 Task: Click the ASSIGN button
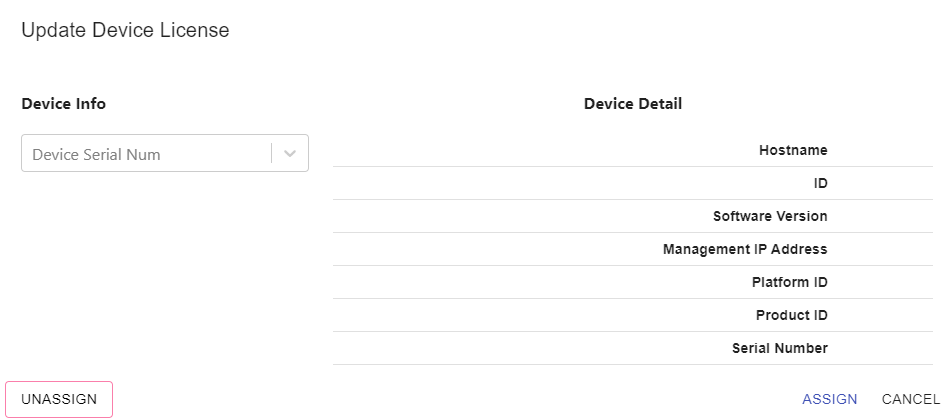(x=829, y=399)
